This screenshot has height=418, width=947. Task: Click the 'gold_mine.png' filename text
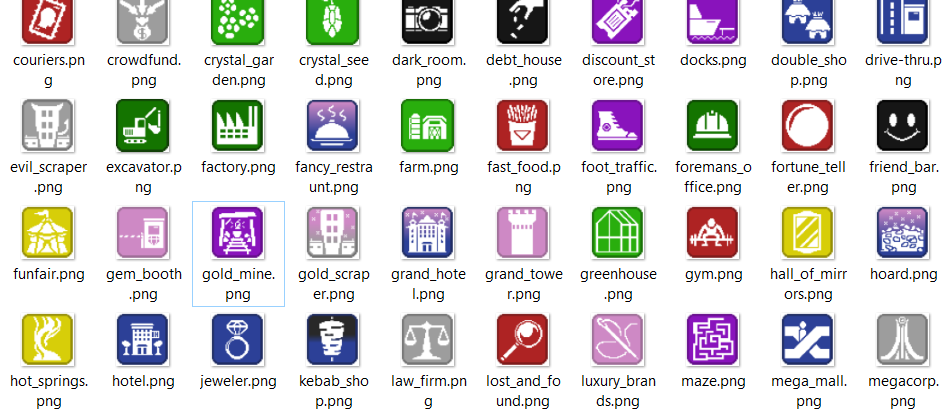239,285
